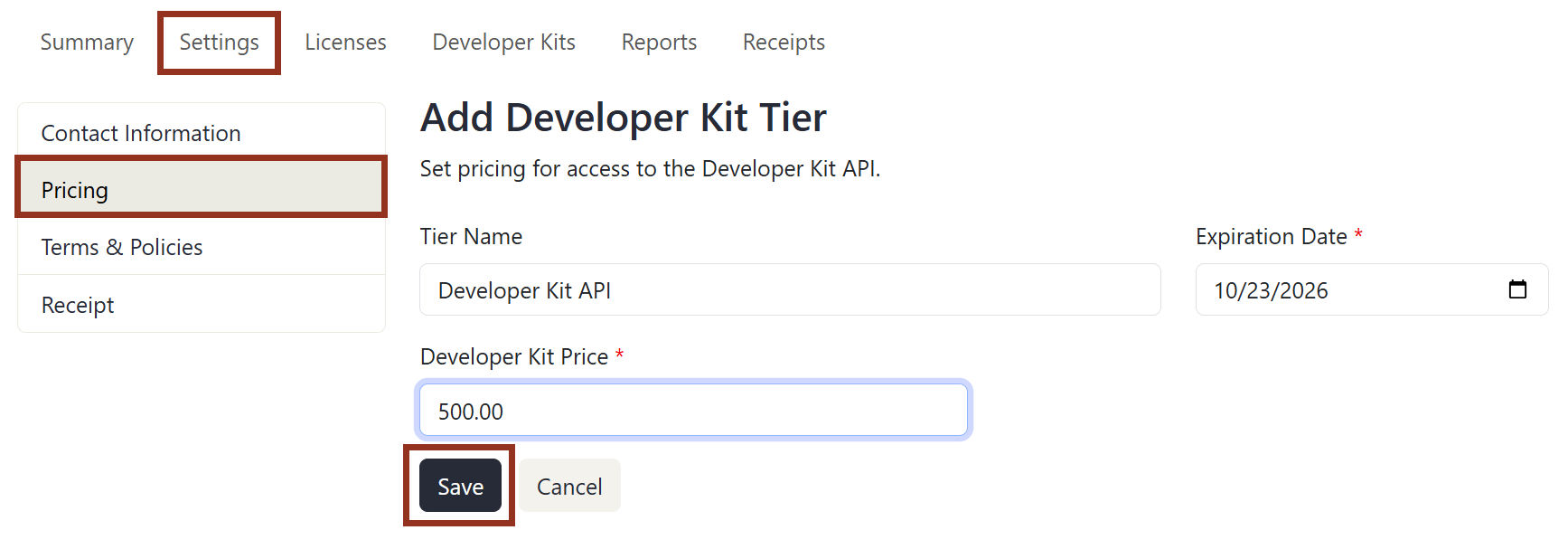Click the Tier Name input field
Viewport: 1568px width, 549px height.
pyautogui.click(x=789, y=289)
